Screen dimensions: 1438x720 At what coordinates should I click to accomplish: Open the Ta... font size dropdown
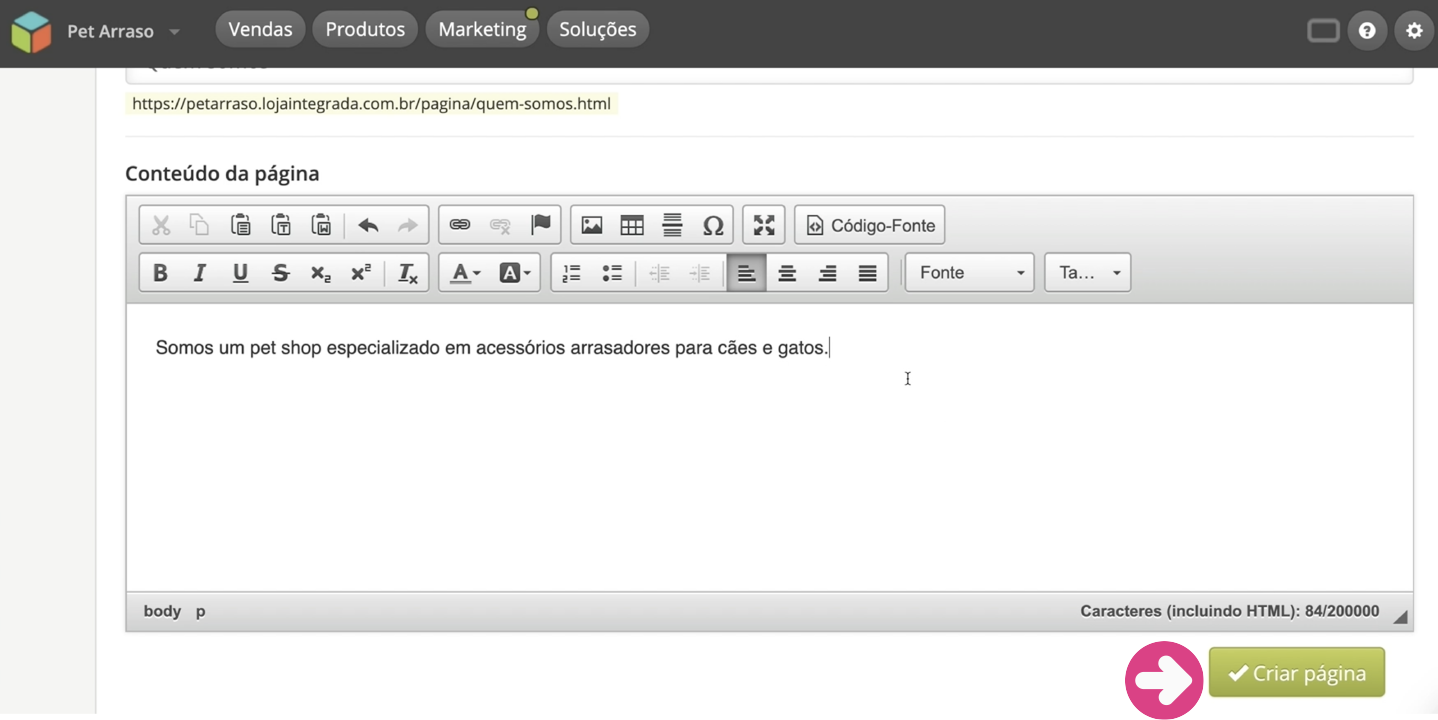(x=1087, y=272)
